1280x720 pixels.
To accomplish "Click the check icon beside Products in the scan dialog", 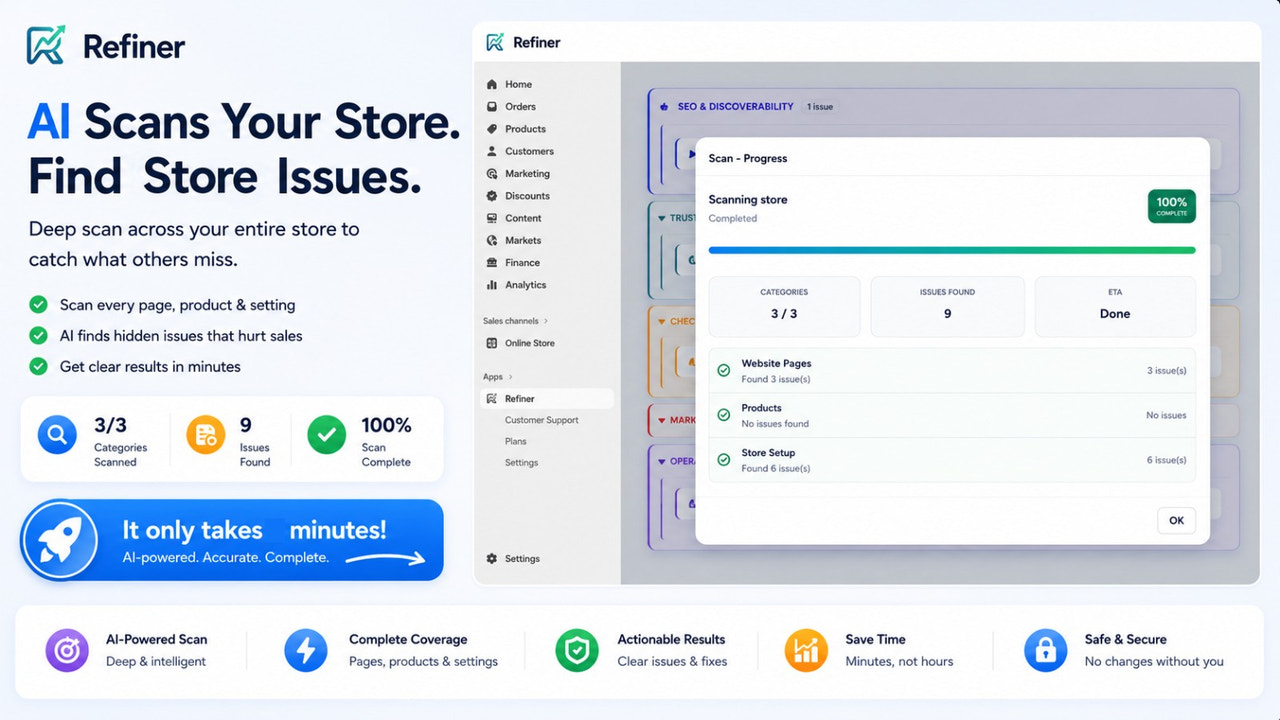I will (724, 415).
